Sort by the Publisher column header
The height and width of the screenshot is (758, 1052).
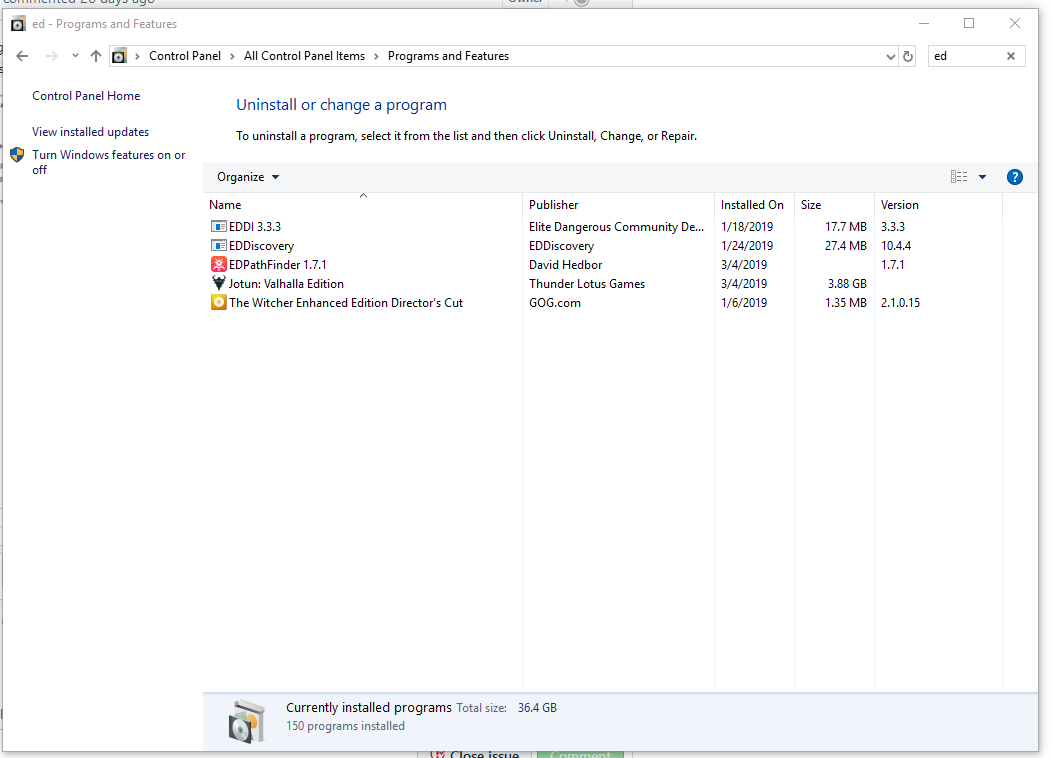(618, 205)
